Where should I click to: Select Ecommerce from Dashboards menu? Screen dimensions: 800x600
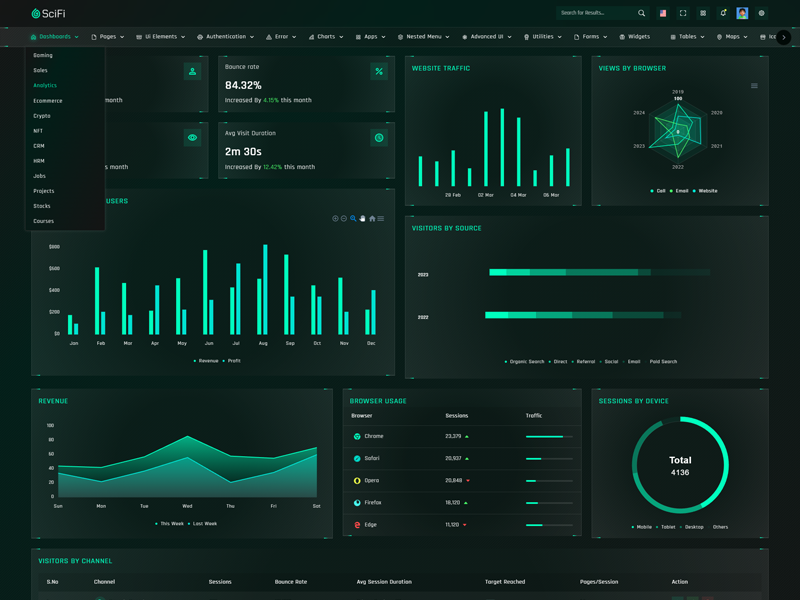tap(48, 101)
